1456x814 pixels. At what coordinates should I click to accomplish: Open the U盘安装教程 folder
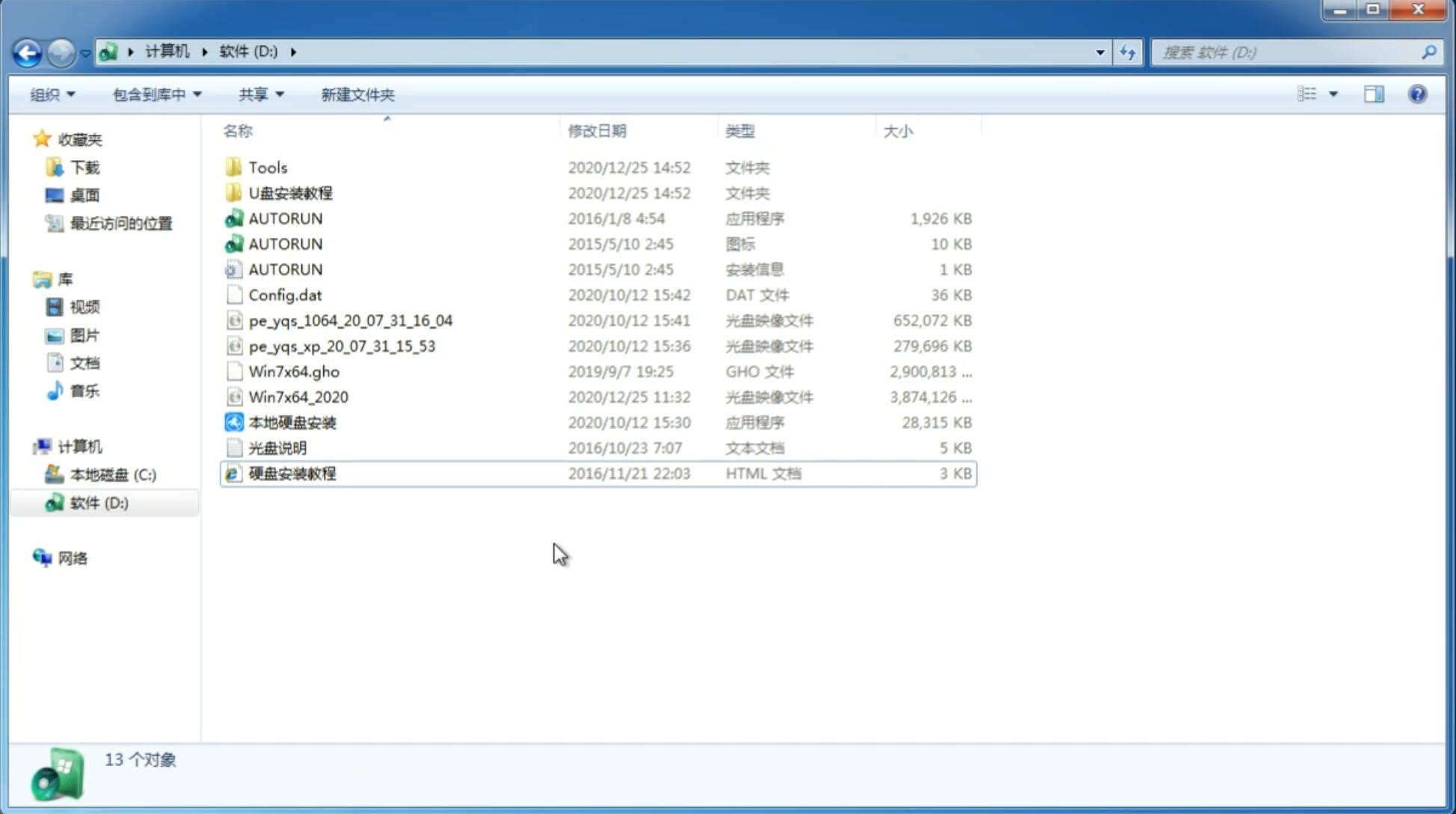click(x=290, y=192)
